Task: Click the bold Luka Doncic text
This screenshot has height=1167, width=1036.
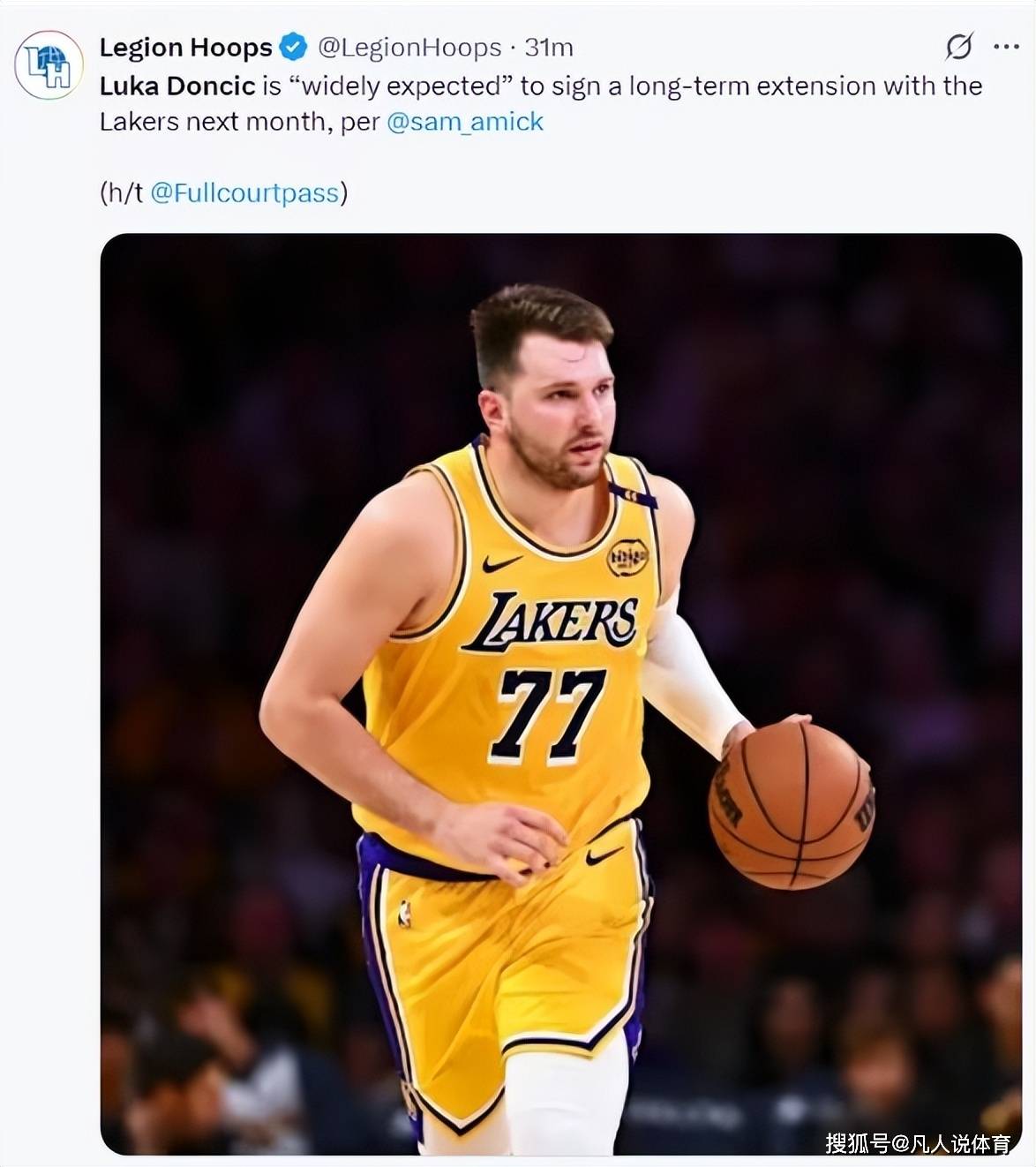Action: pyautogui.click(x=177, y=86)
